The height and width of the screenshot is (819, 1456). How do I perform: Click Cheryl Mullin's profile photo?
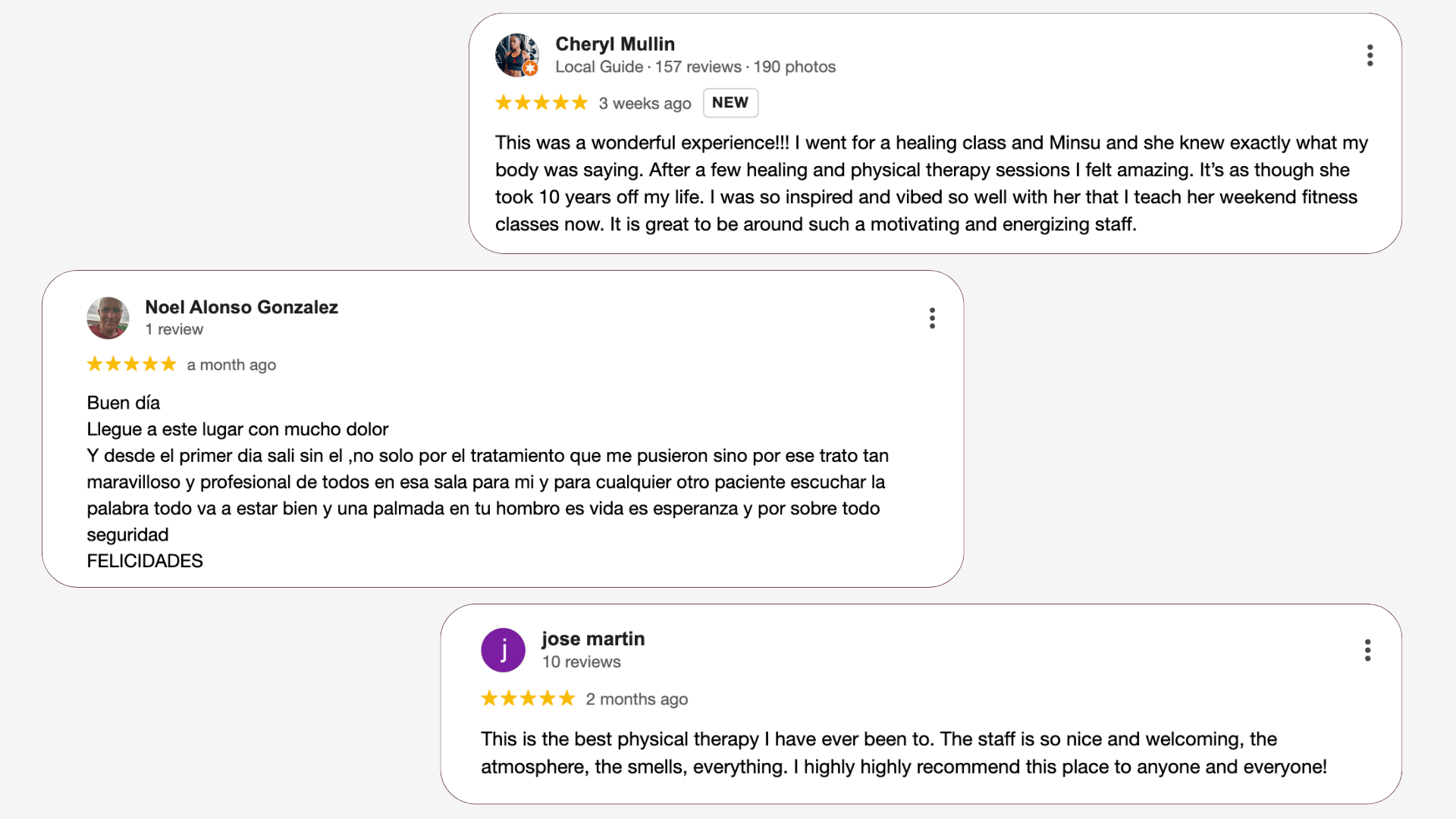click(x=516, y=55)
